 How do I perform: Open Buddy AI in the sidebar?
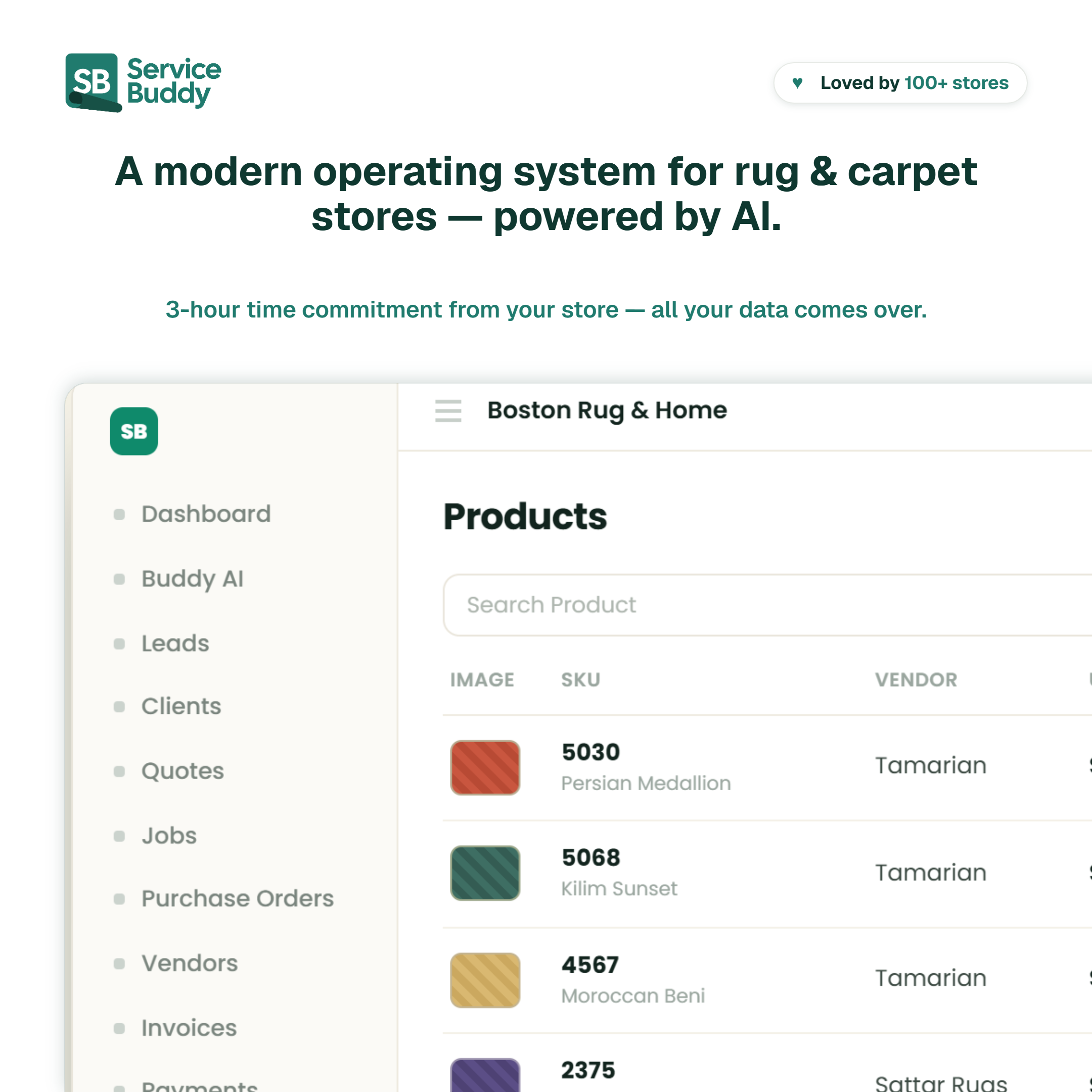tap(192, 579)
